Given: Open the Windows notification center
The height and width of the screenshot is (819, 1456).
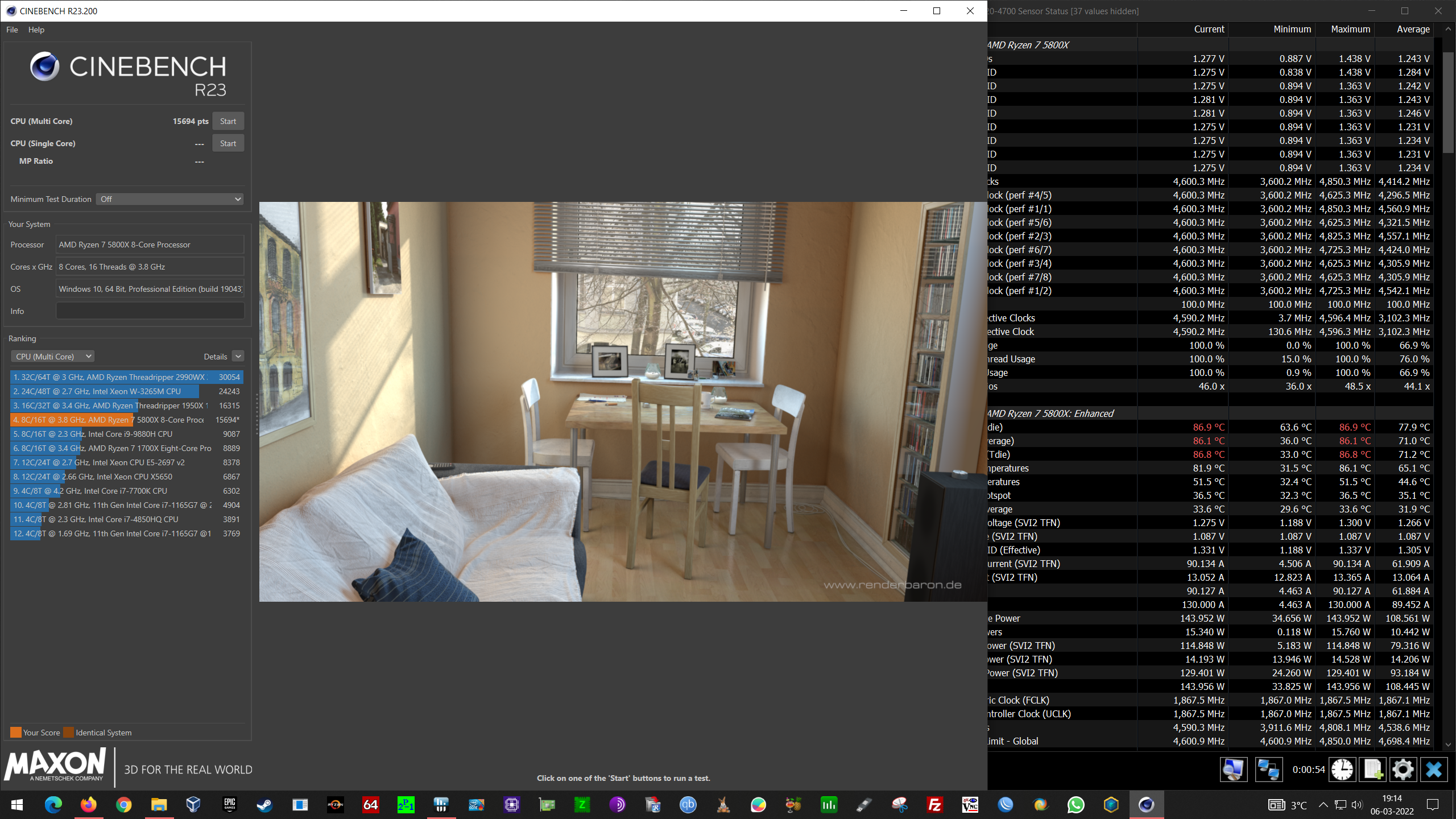Looking at the screenshot, I should [x=1433, y=805].
